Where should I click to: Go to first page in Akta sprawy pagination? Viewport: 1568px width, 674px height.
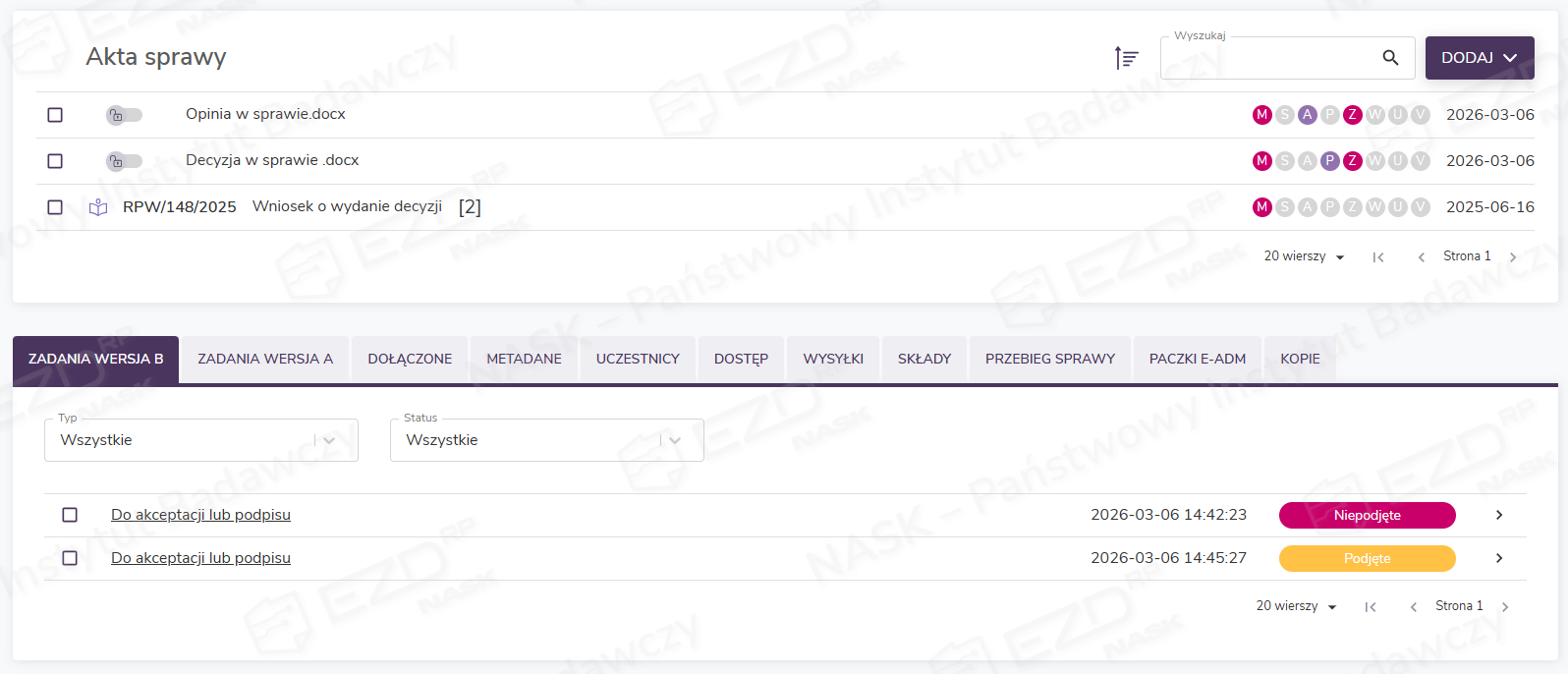pos(1378,257)
